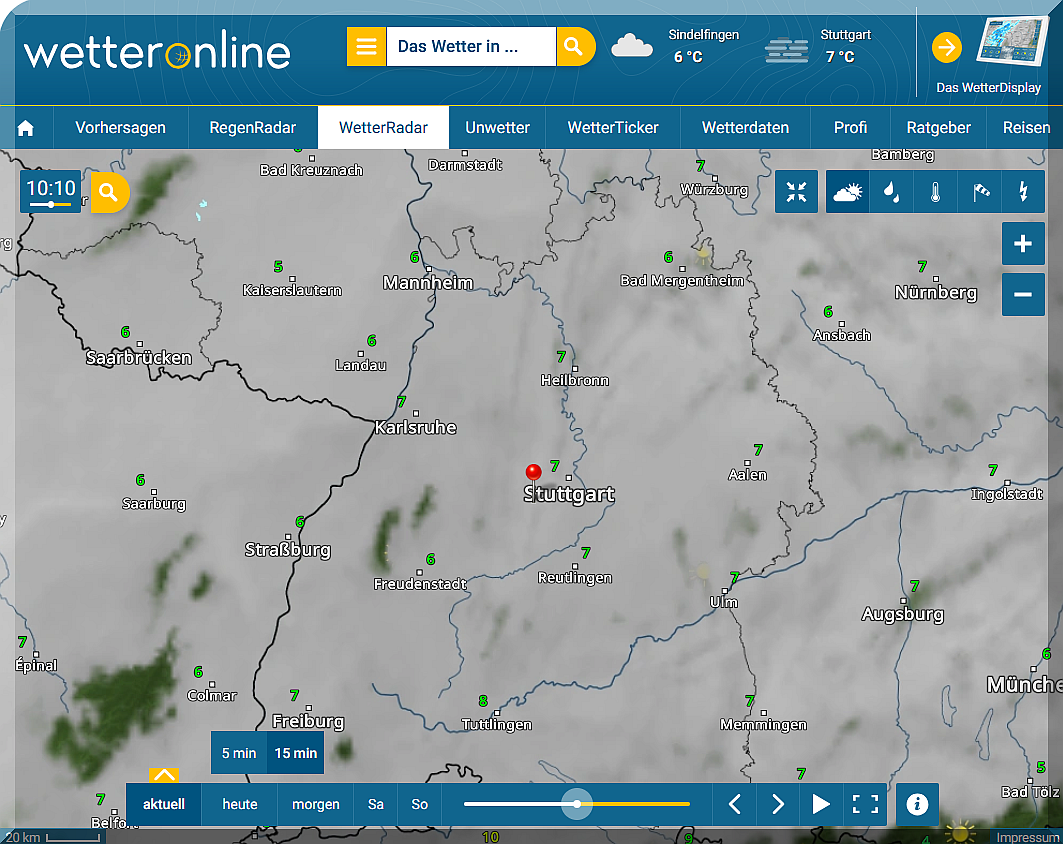This screenshot has width=1063, height=844.
Task: Open the map location search beside time
Action: [109, 191]
